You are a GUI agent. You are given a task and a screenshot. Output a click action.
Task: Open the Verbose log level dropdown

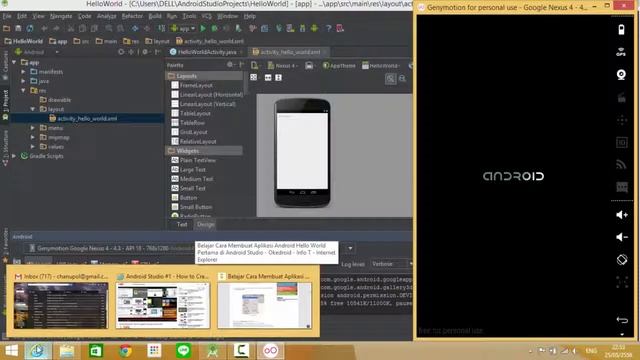tap(392, 264)
